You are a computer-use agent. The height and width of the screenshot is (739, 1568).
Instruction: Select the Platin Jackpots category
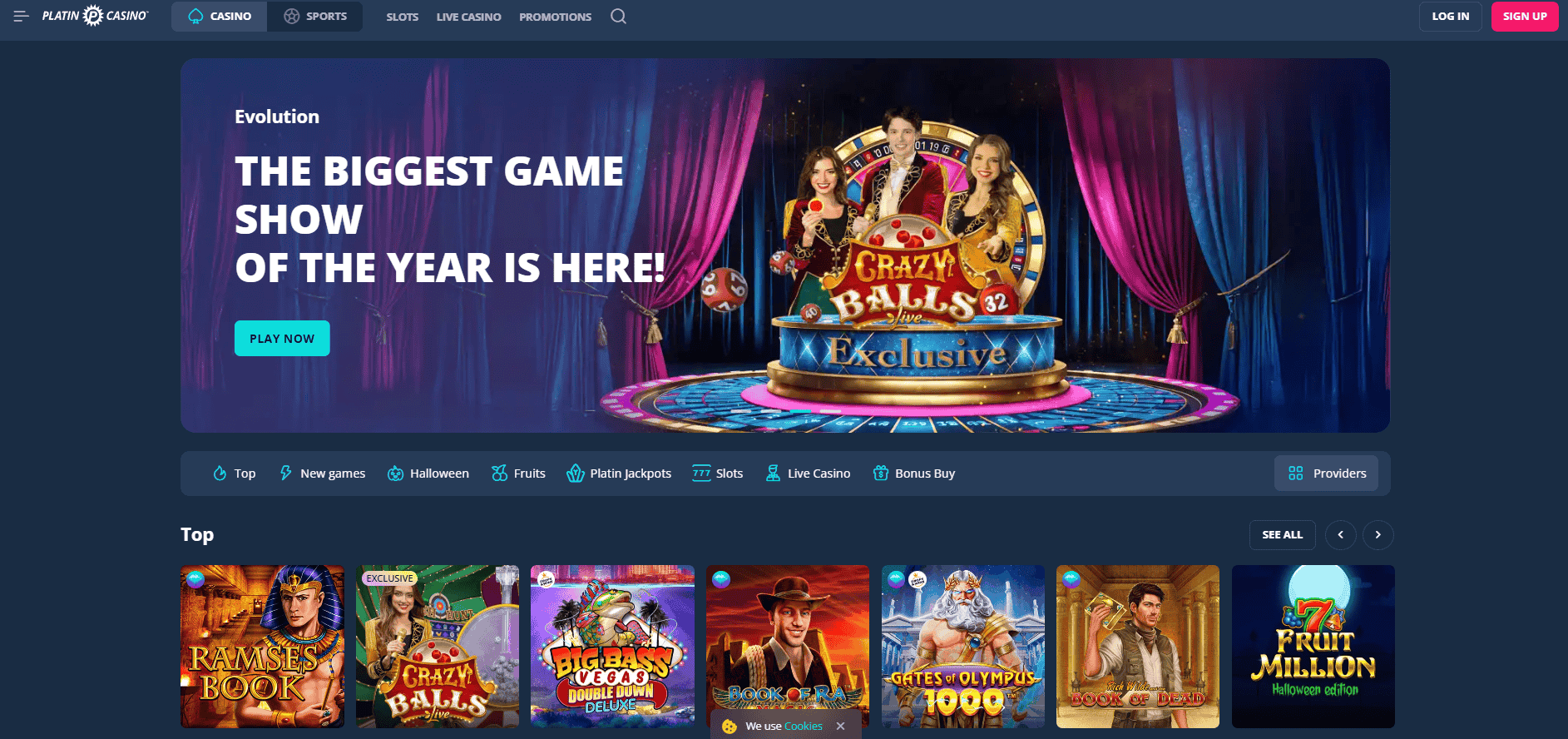619,474
